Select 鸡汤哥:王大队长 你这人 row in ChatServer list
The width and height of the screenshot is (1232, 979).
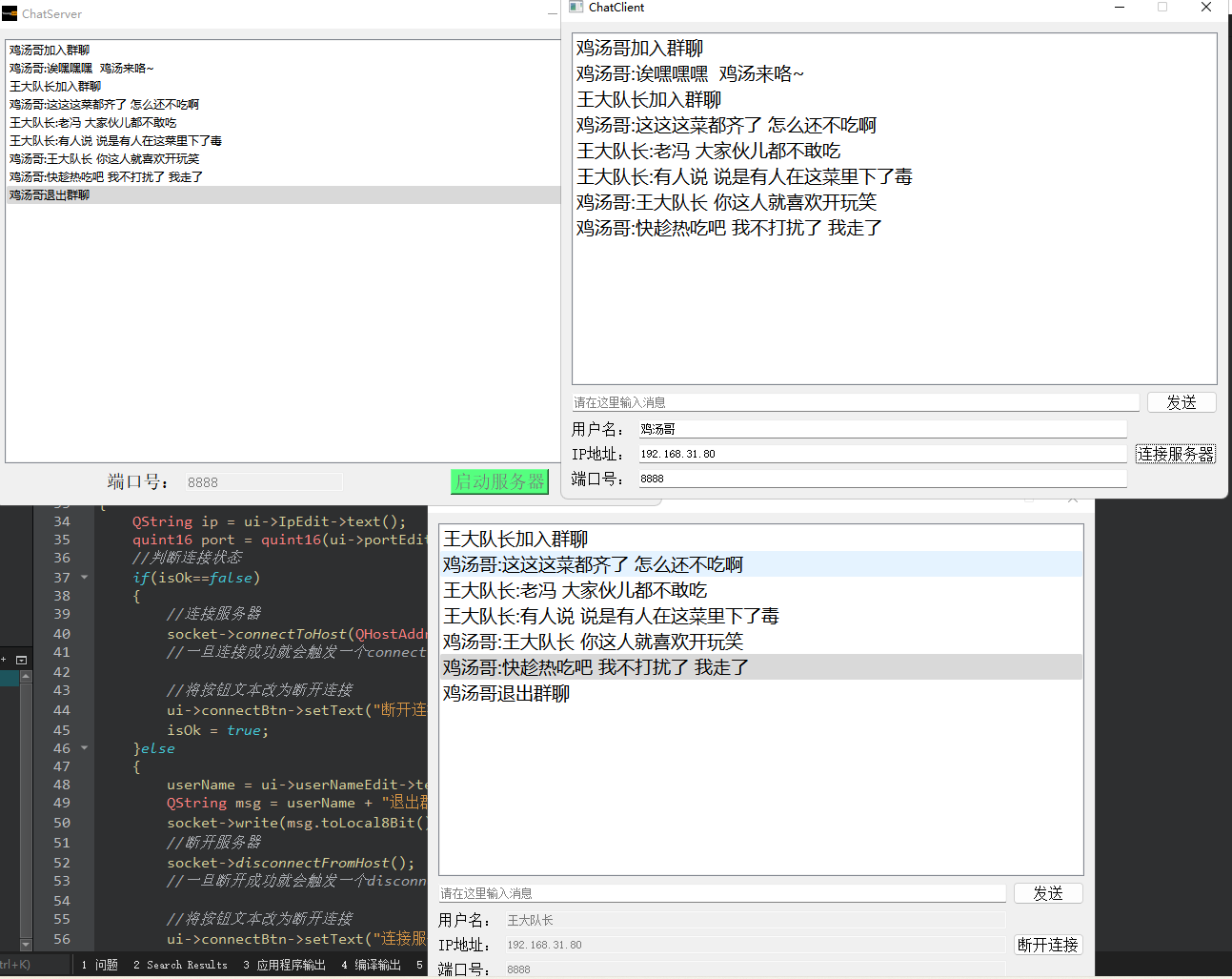[283, 158]
